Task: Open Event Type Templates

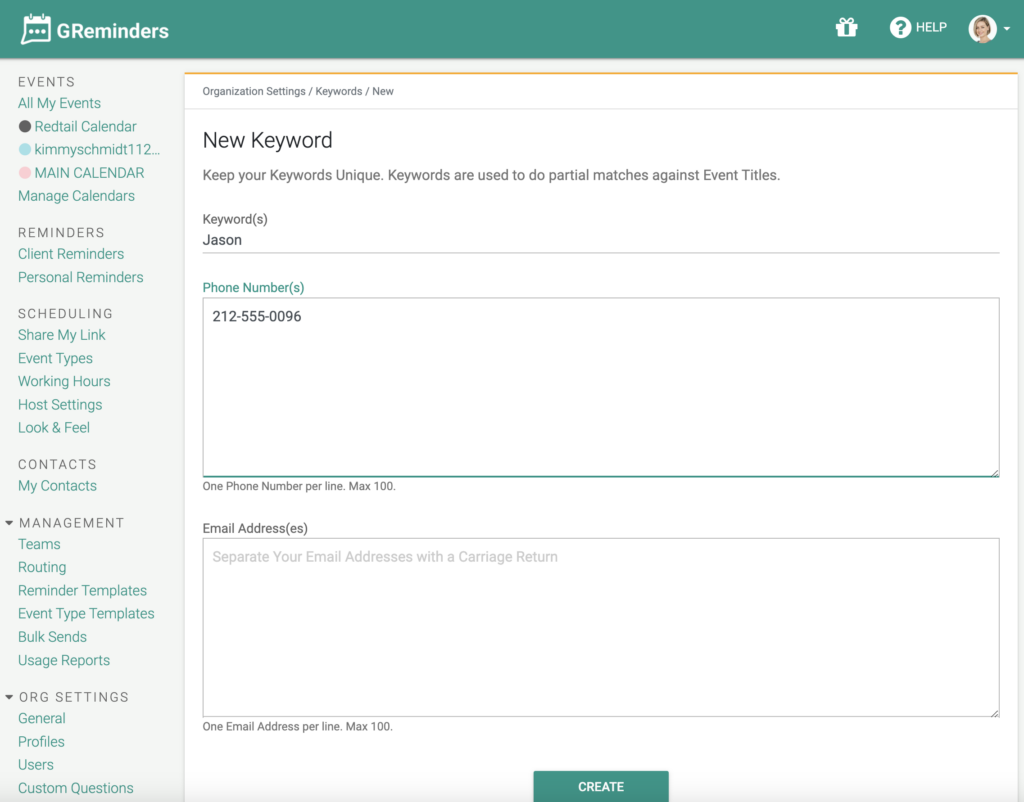Action: [x=86, y=614]
